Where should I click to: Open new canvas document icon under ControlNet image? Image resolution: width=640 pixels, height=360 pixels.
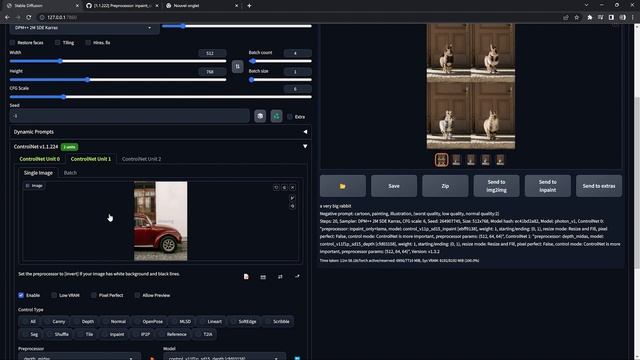coord(246,277)
